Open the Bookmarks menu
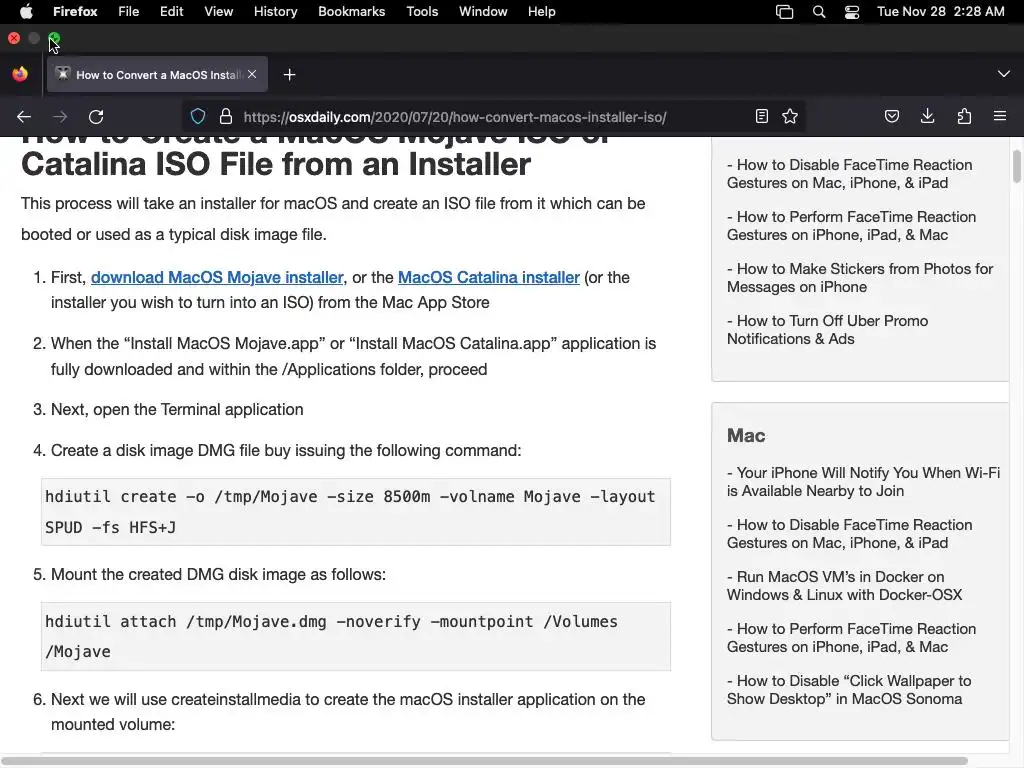Viewport: 1024px width, 768px height. 351,12
